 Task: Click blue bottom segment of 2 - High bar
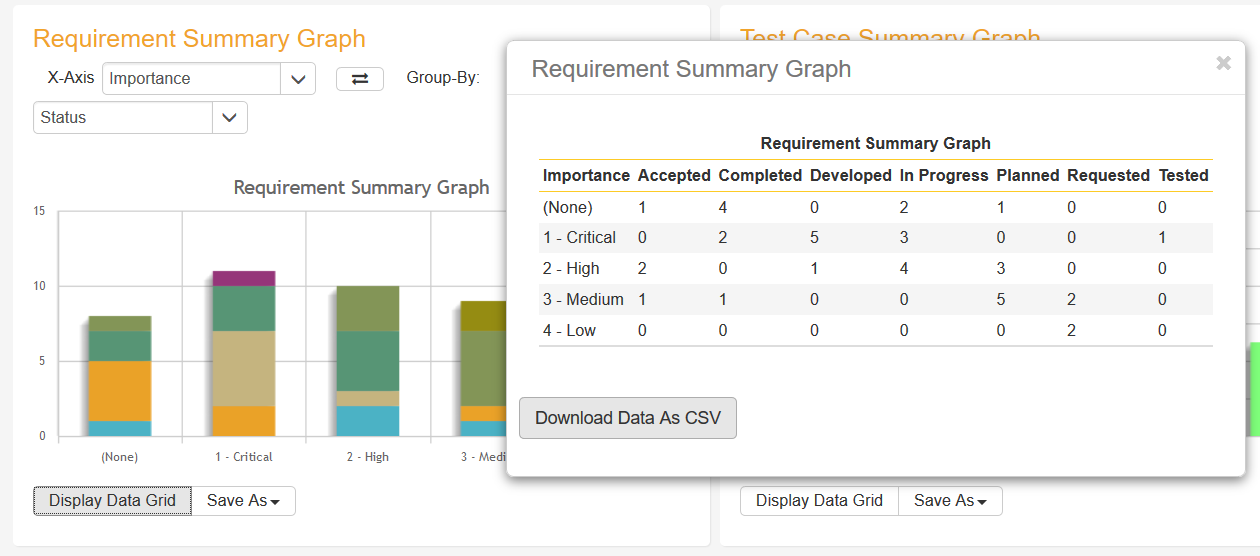367,421
